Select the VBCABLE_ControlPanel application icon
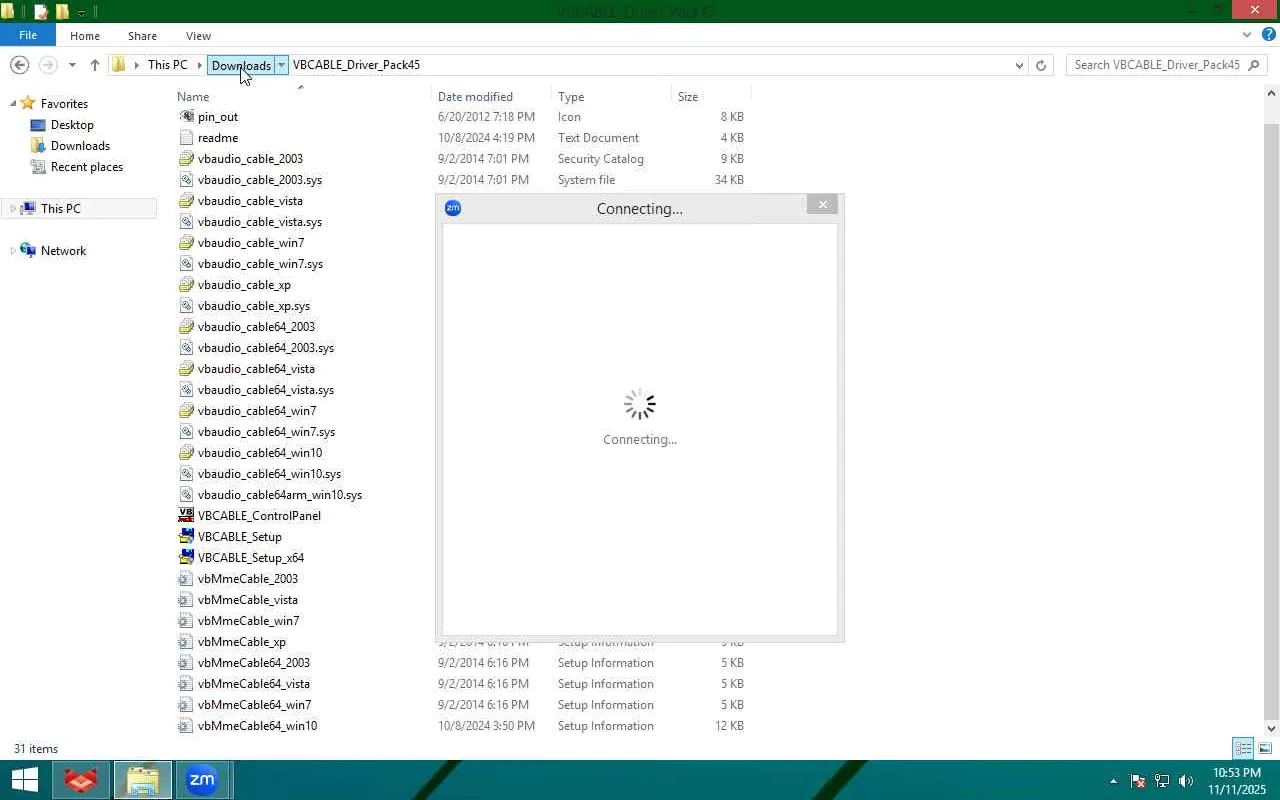 click(186, 516)
